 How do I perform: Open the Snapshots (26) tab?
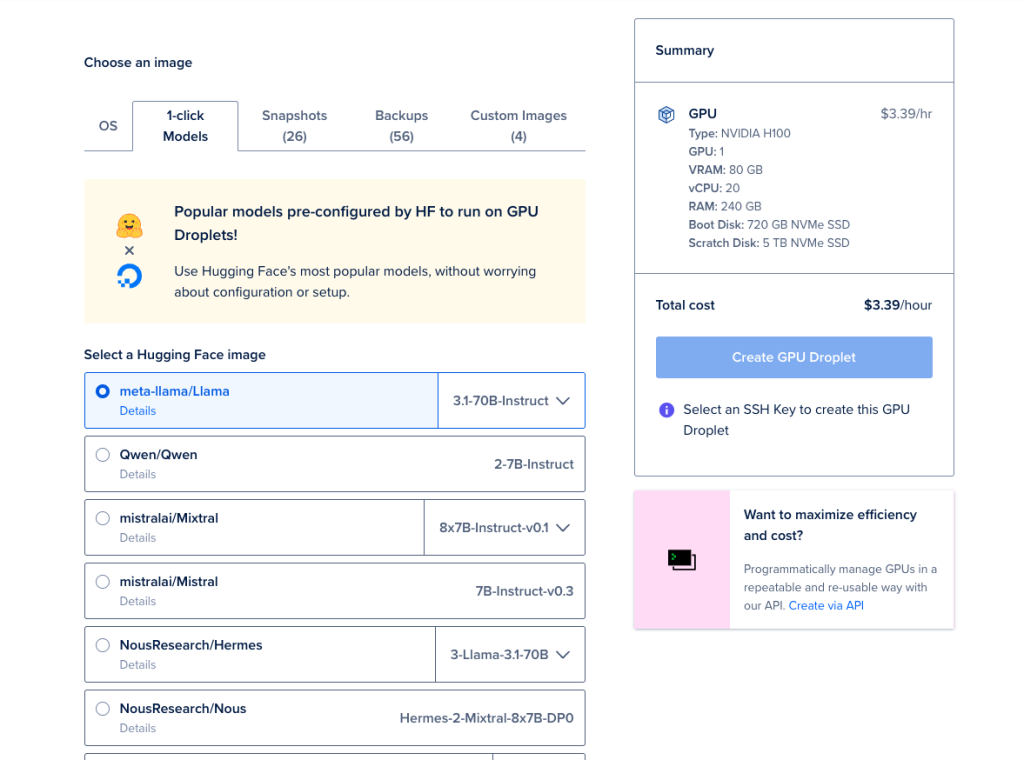pos(295,126)
